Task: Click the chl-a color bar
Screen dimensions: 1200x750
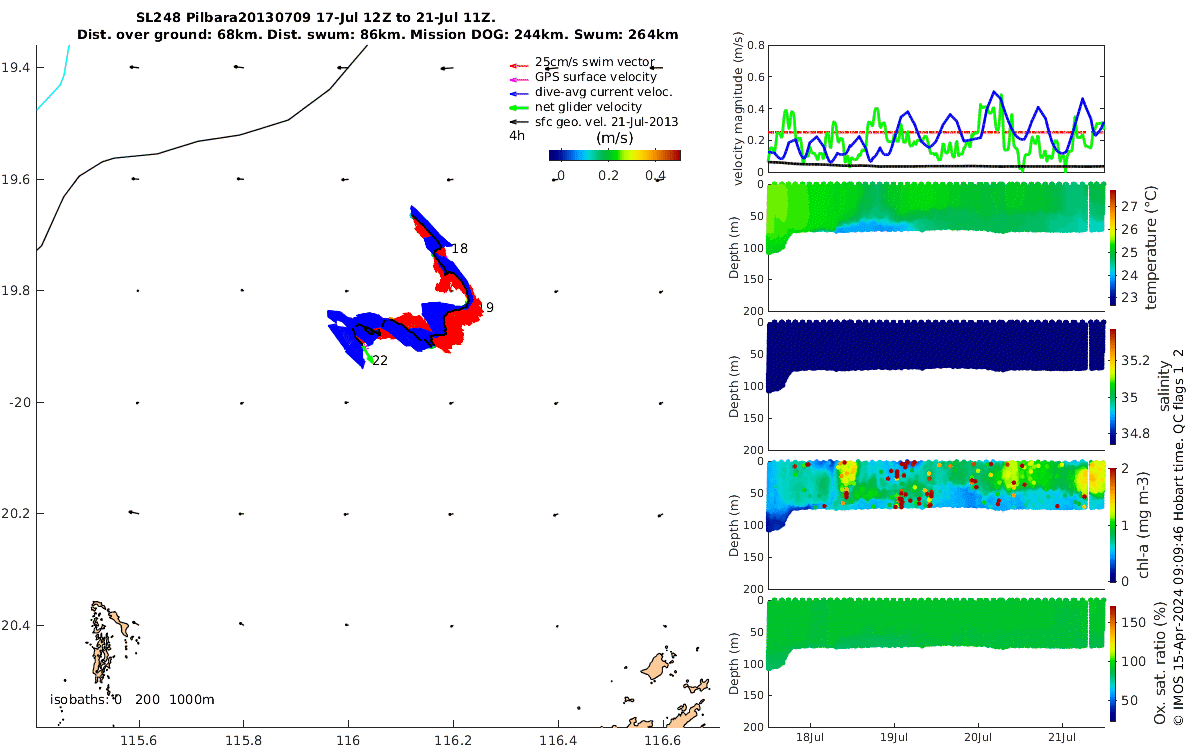Action: click(1113, 524)
